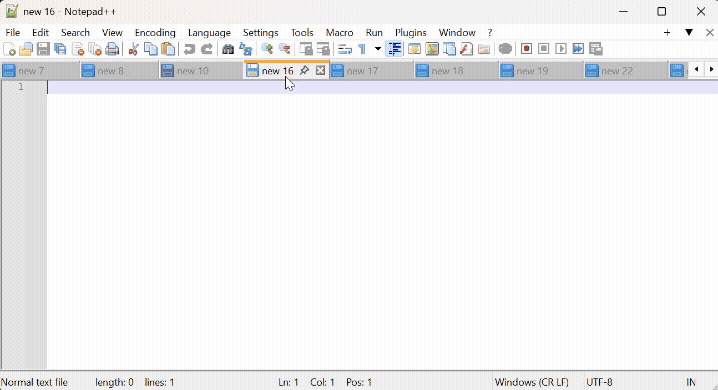Toggle show all characters pilcrow

coord(362,49)
